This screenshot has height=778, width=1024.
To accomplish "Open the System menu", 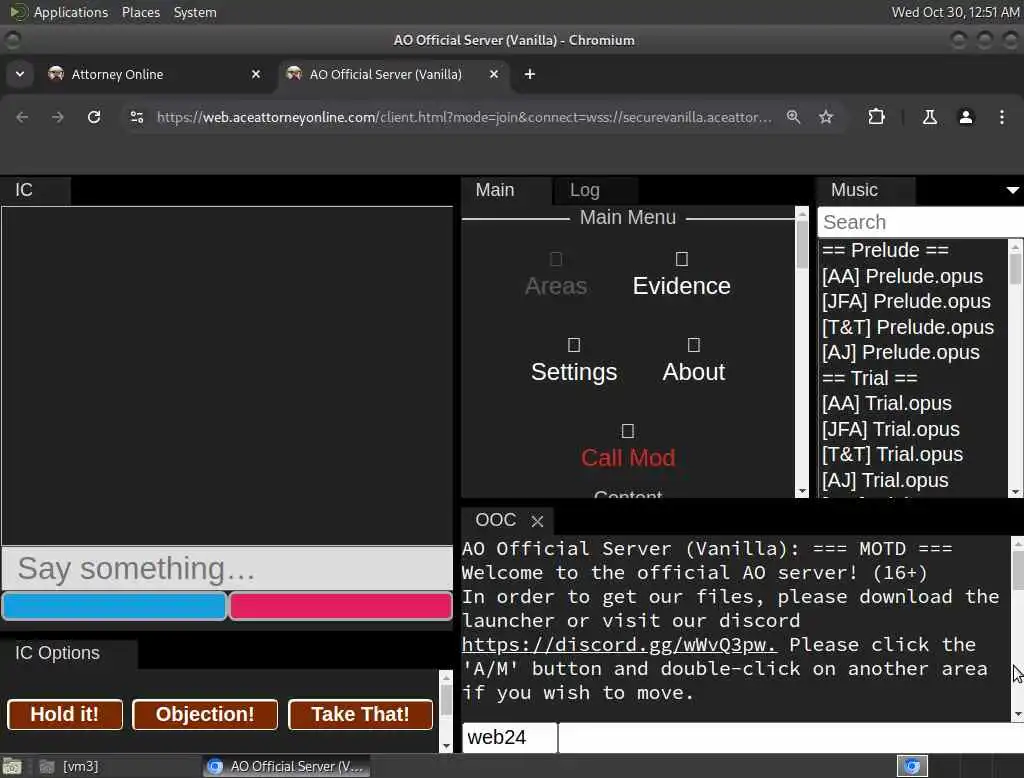I will (x=195, y=12).
